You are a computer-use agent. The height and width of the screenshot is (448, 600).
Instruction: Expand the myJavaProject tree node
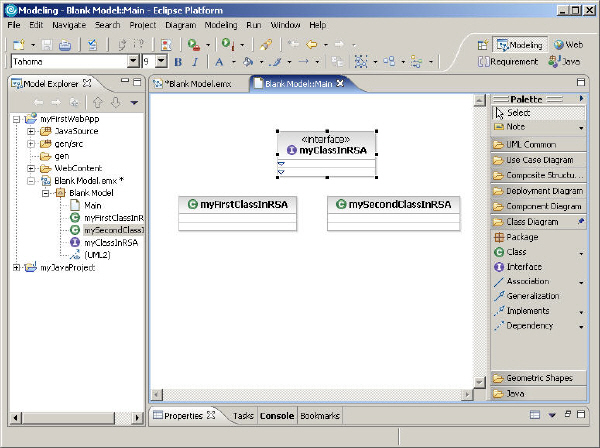pos(16,268)
